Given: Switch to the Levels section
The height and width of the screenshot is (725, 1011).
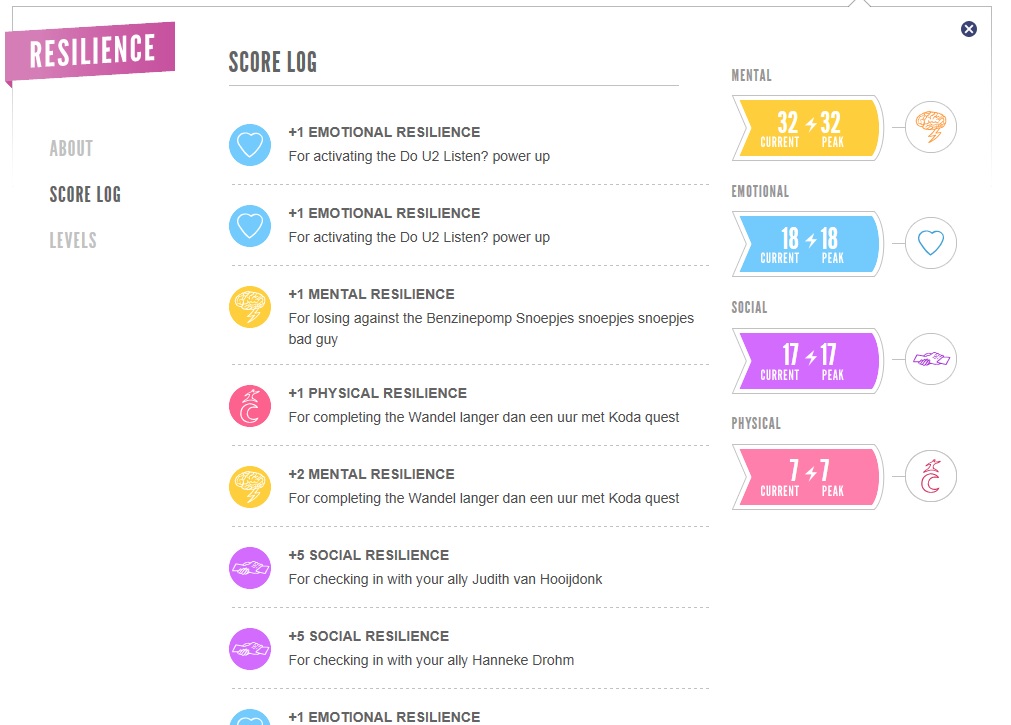Looking at the screenshot, I should tap(73, 241).
